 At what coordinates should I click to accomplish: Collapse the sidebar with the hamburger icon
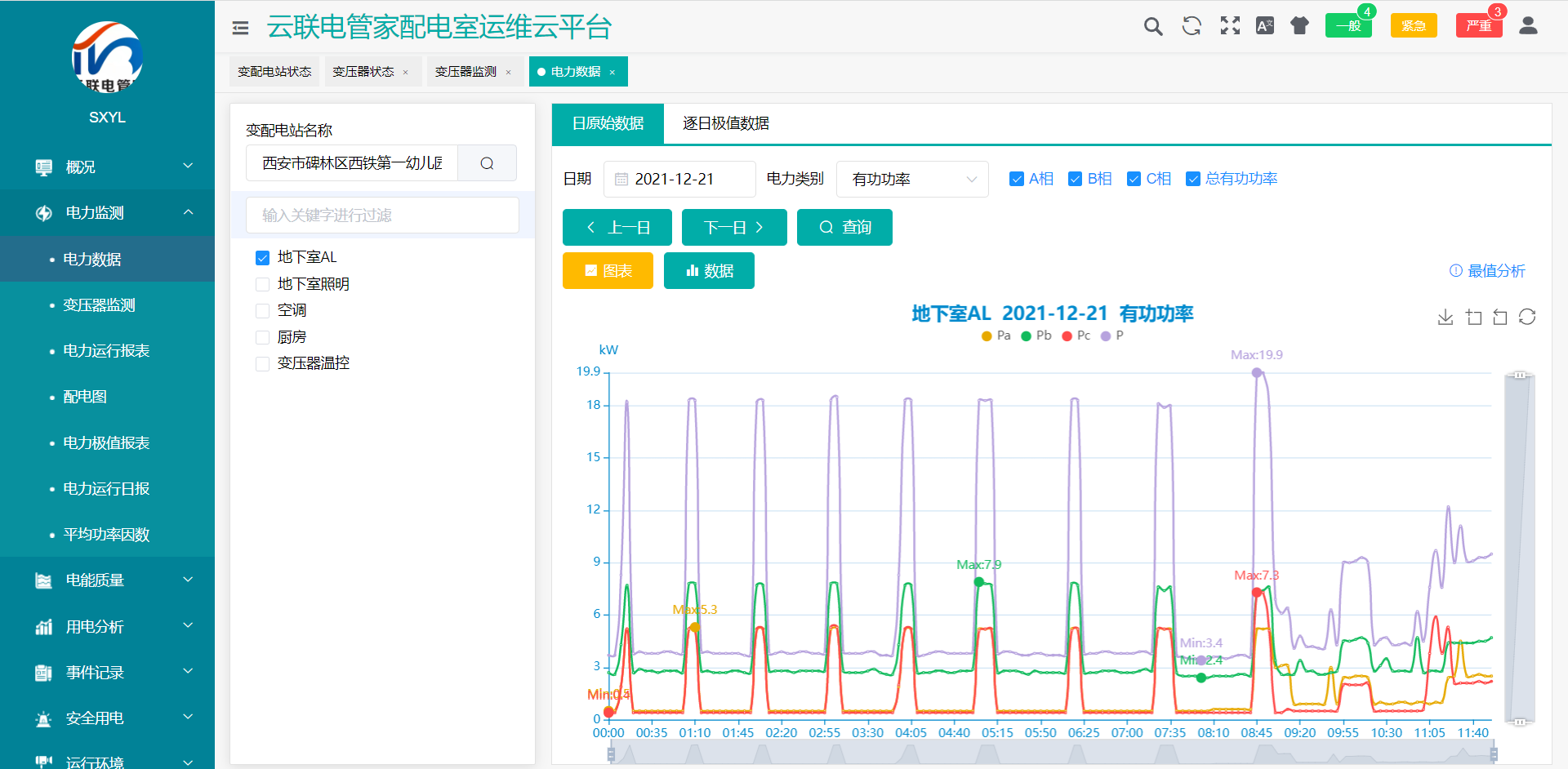(239, 27)
